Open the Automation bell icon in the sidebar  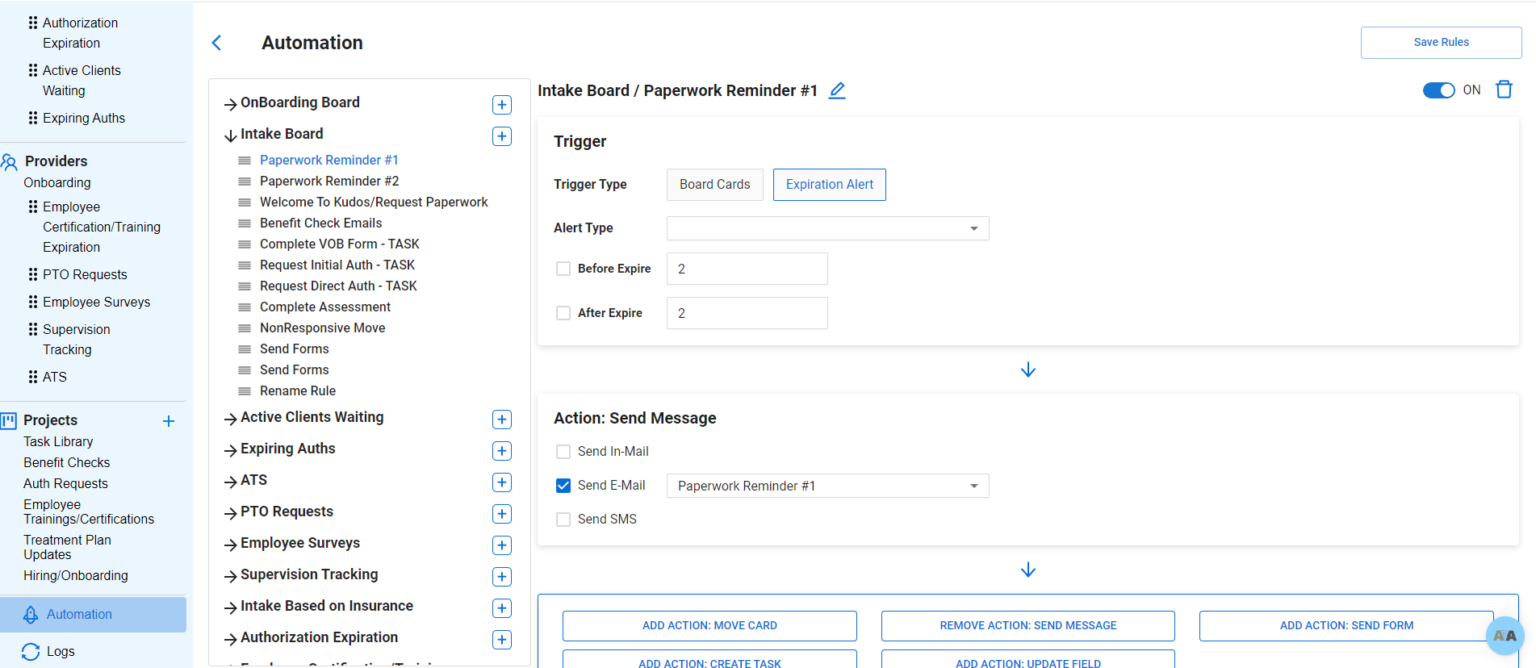30,614
